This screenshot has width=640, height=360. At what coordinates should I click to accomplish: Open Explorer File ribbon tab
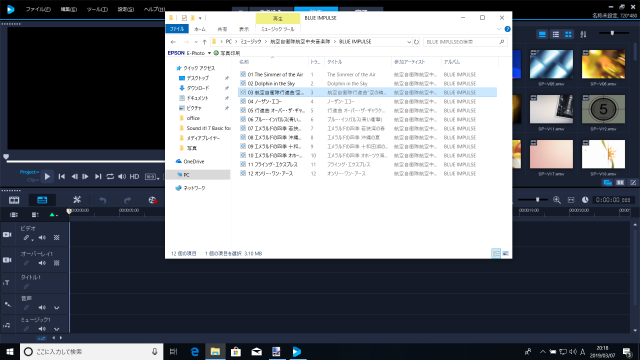click(x=177, y=29)
